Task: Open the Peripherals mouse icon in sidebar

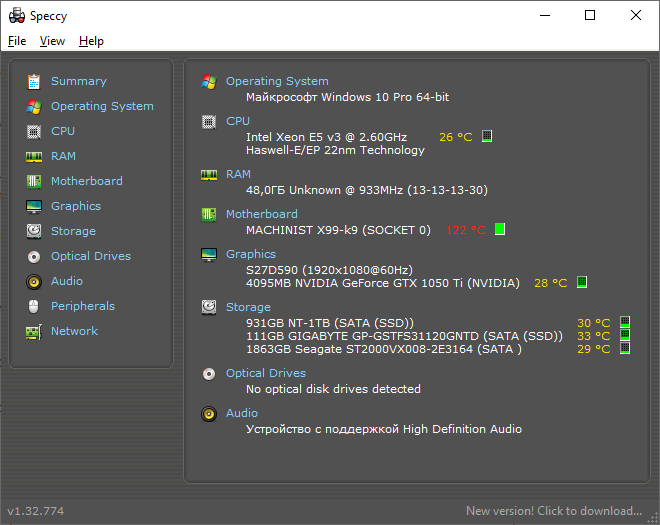Action: pyautogui.click(x=34, y=306)
